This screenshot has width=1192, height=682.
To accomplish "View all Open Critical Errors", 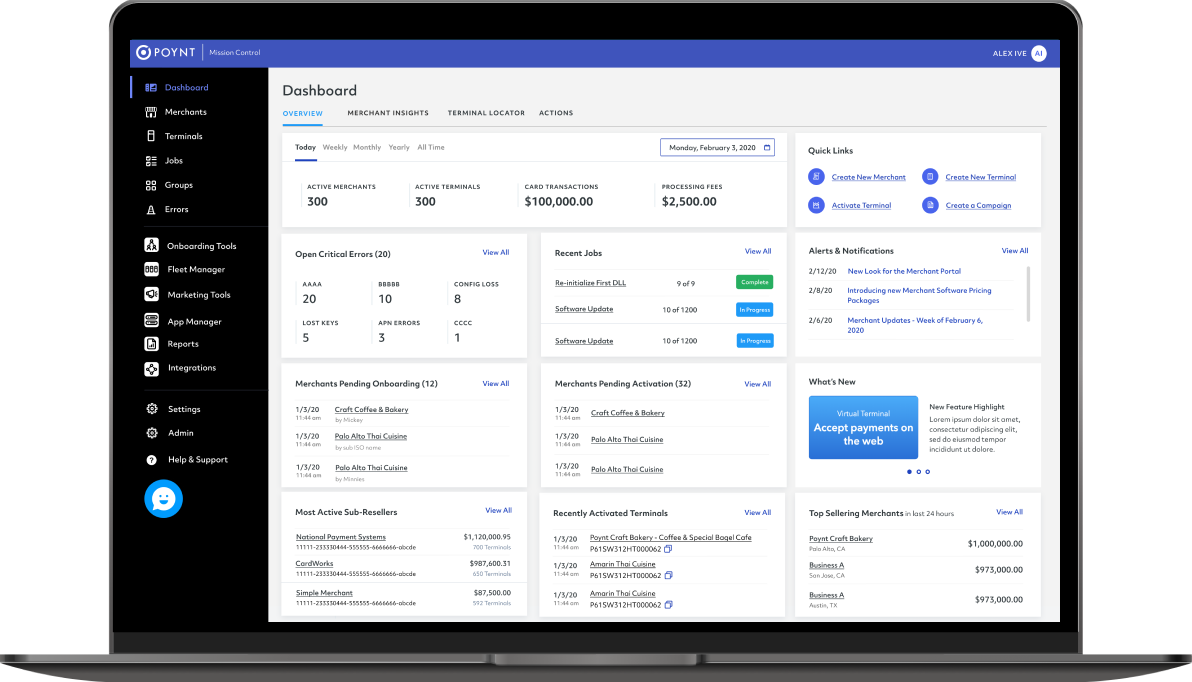I will coord(496,252).
